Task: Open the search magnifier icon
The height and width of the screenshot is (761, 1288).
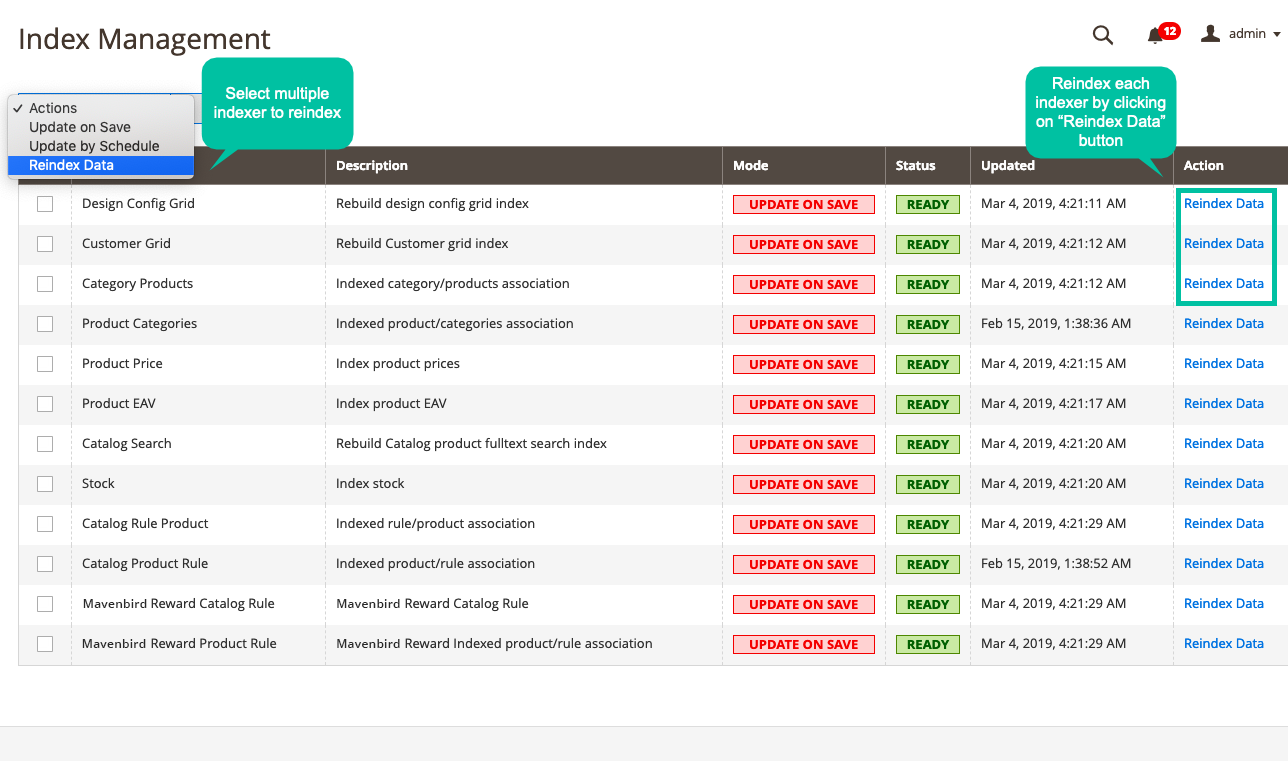Action: (x=1103, y=35)
